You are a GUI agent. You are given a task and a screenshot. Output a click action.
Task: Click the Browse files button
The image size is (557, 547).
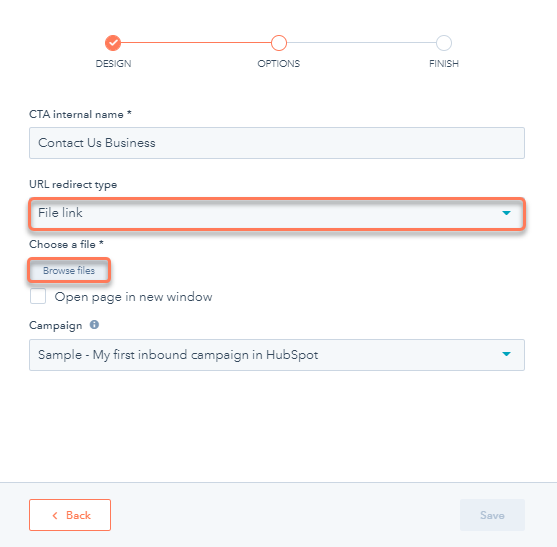pyautogui.click(x=69, y=271)
